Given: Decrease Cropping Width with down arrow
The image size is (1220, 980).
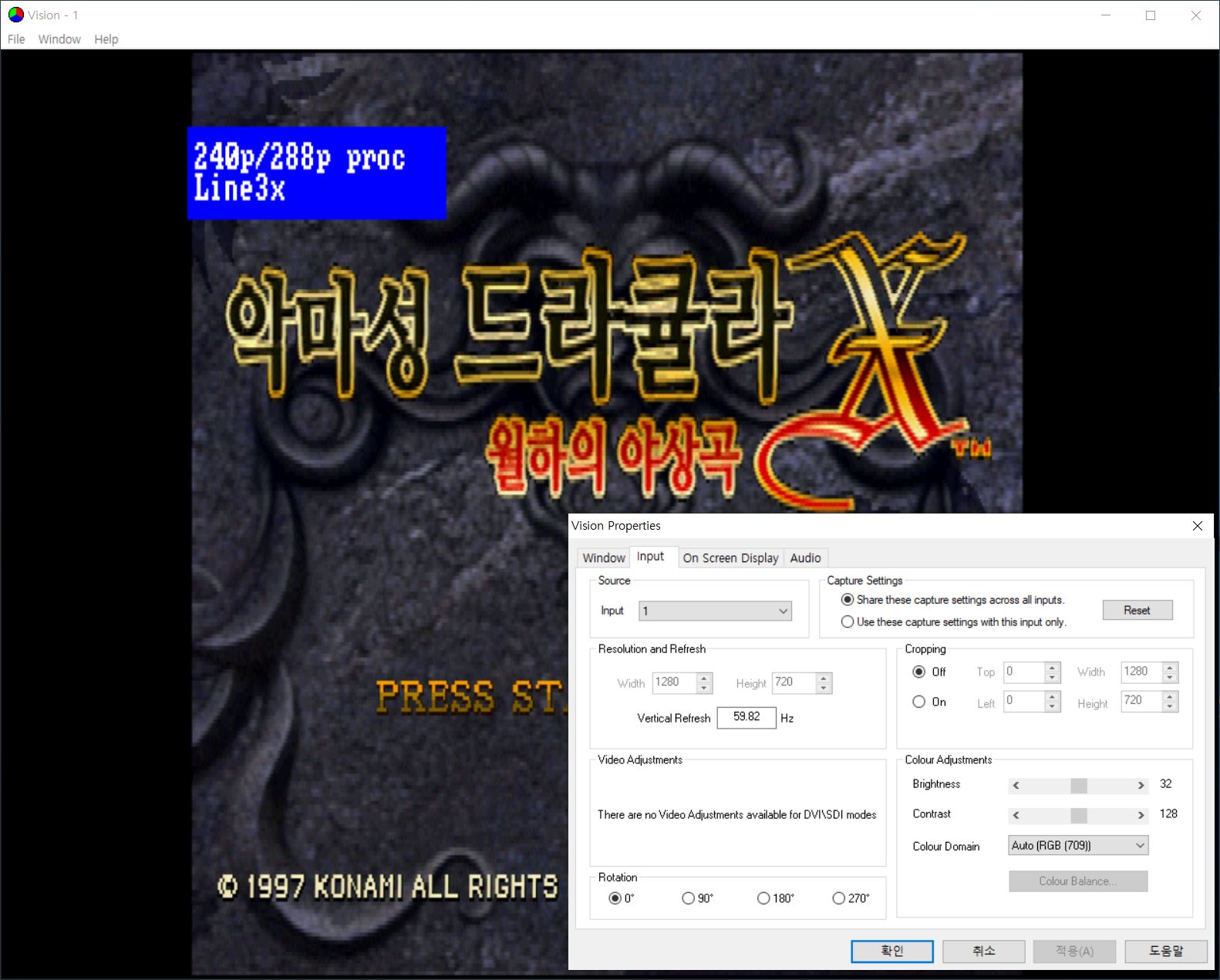Looking at the screenshot, I should 1170,677.
